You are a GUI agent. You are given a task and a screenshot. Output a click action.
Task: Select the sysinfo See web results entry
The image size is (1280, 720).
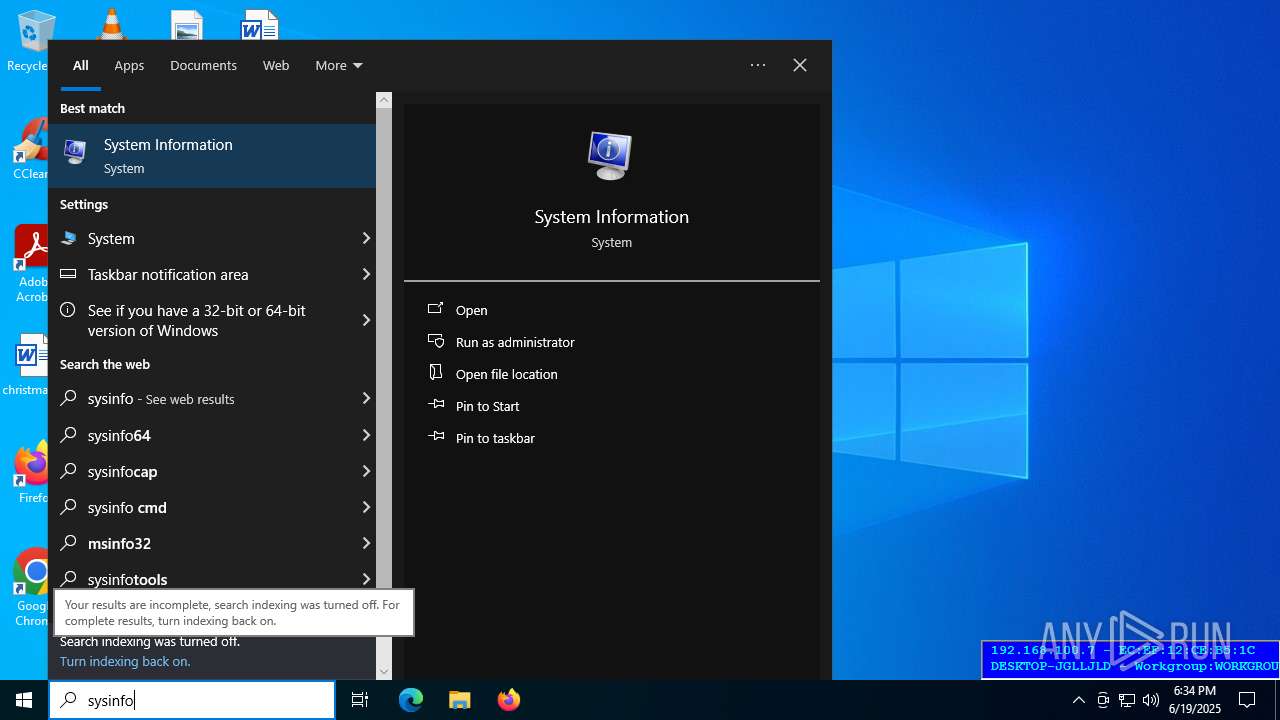coord(212,398)
